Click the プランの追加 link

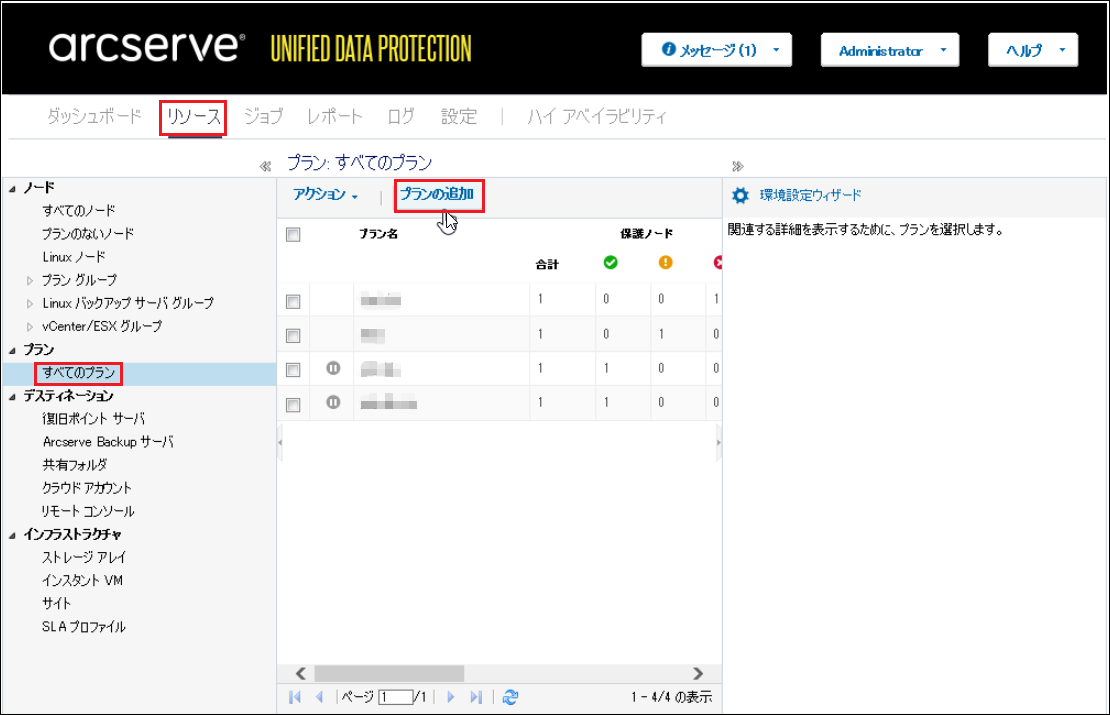(437, 194)
